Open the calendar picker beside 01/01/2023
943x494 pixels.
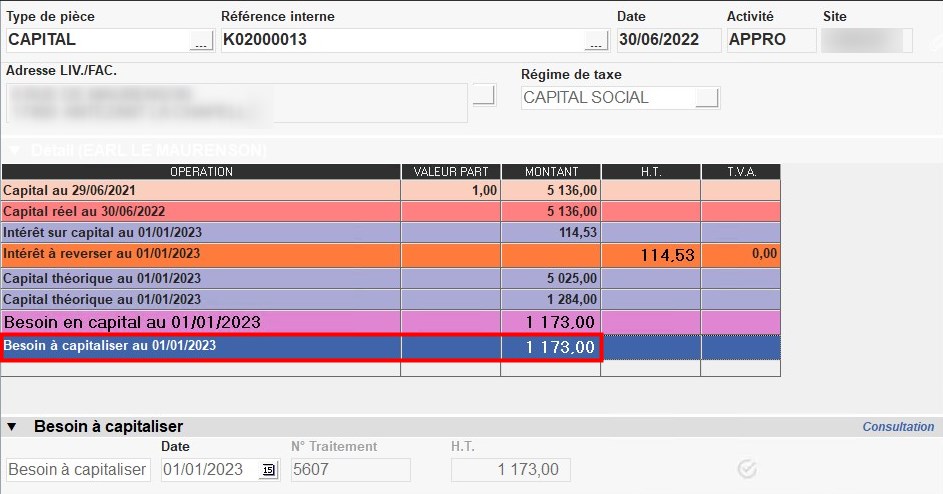pyautogui.click(x=268, y=470)
